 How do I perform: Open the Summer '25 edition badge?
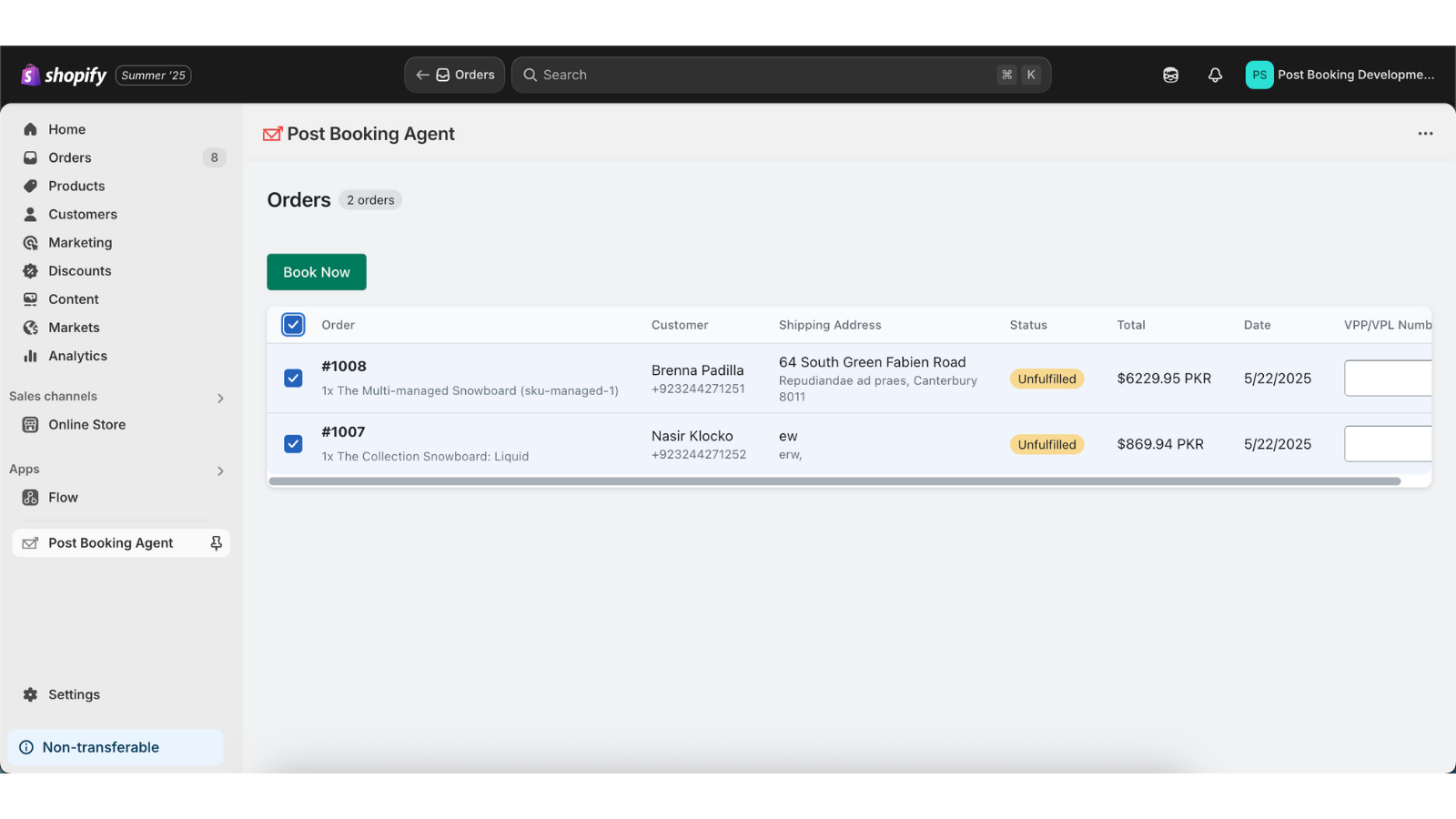tap(153, 76)
